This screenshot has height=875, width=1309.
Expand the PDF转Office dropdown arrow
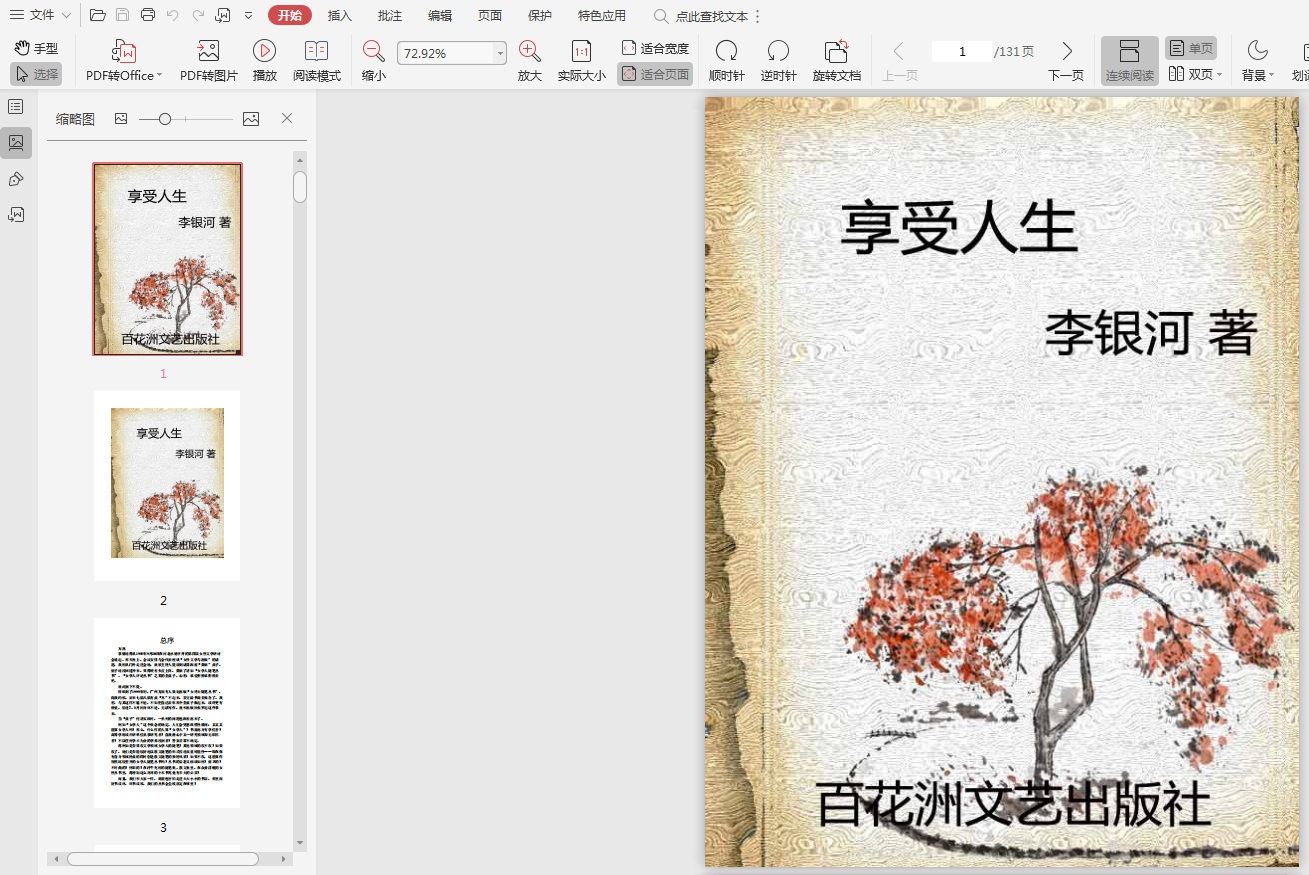click(160, 75)
